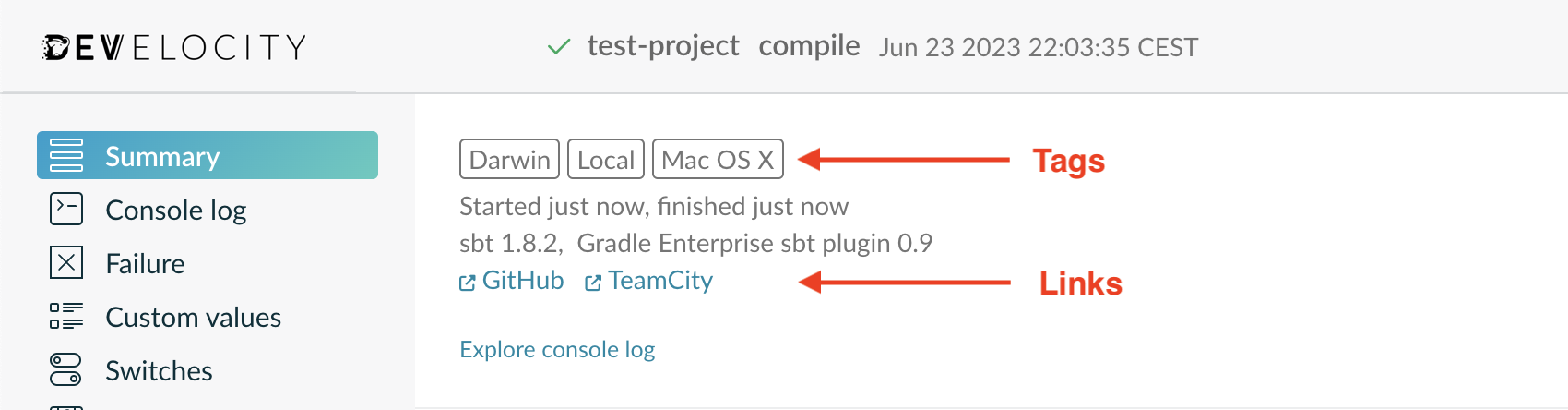Viewport: 1568px width, 410px height.
Task: Click the external link icon beside TeamCity
Action: (x=593, y=283)
